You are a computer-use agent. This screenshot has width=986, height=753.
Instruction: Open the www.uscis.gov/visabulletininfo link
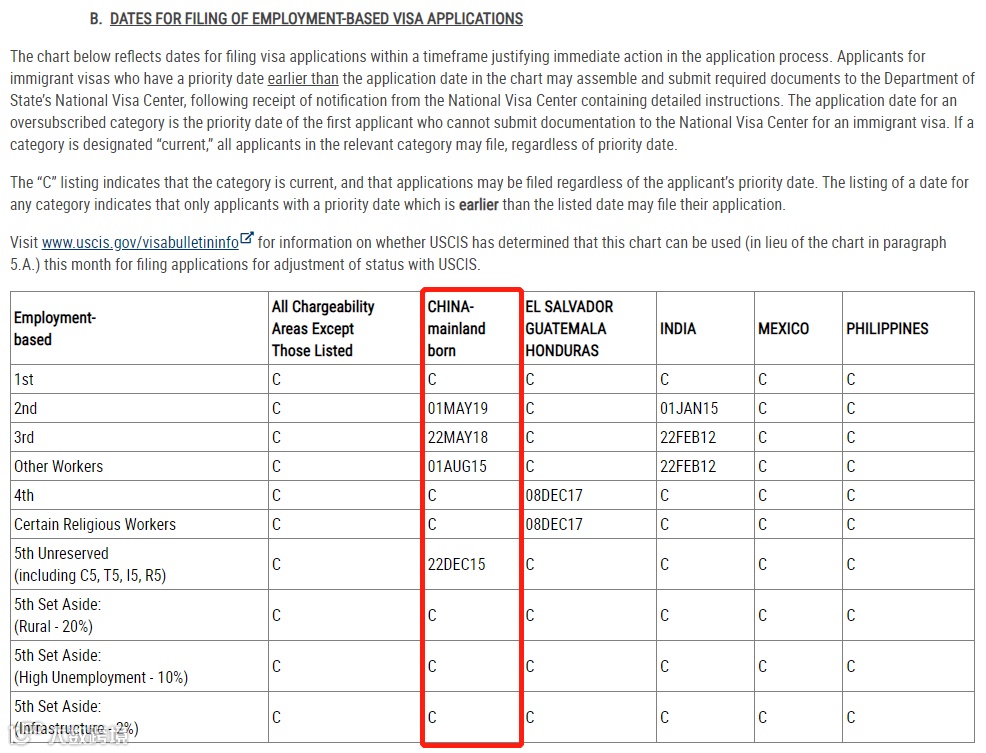(140, 242)
